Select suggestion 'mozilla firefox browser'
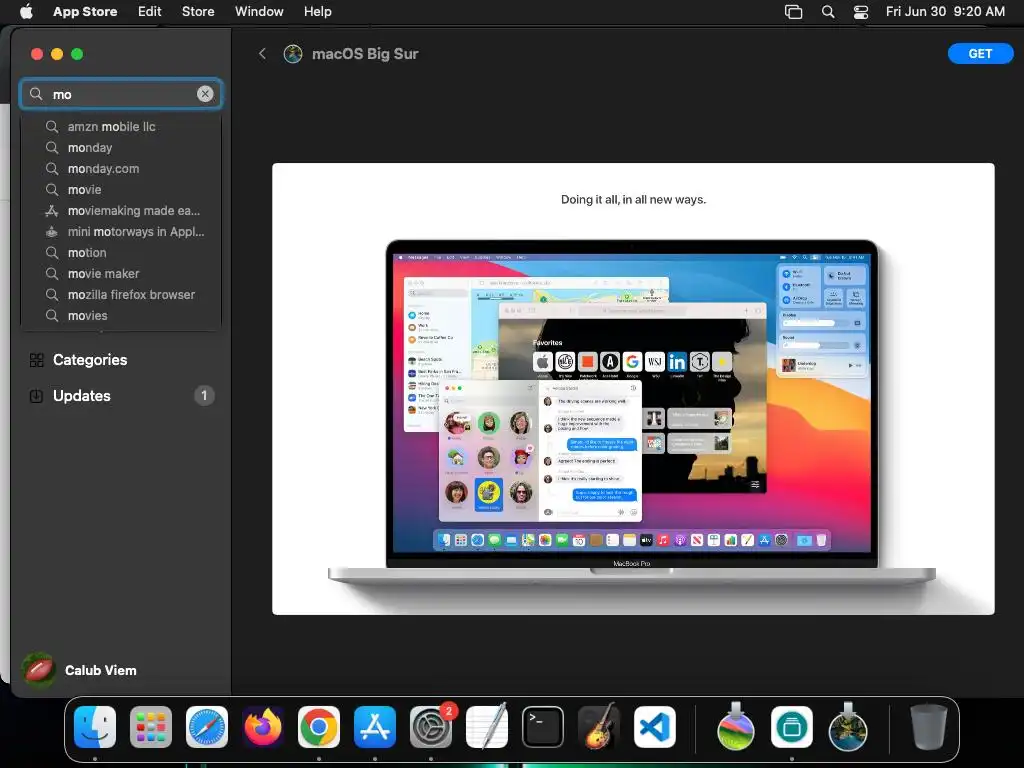The height and width of the screenshot is (768, 1024). pos(121,295)
